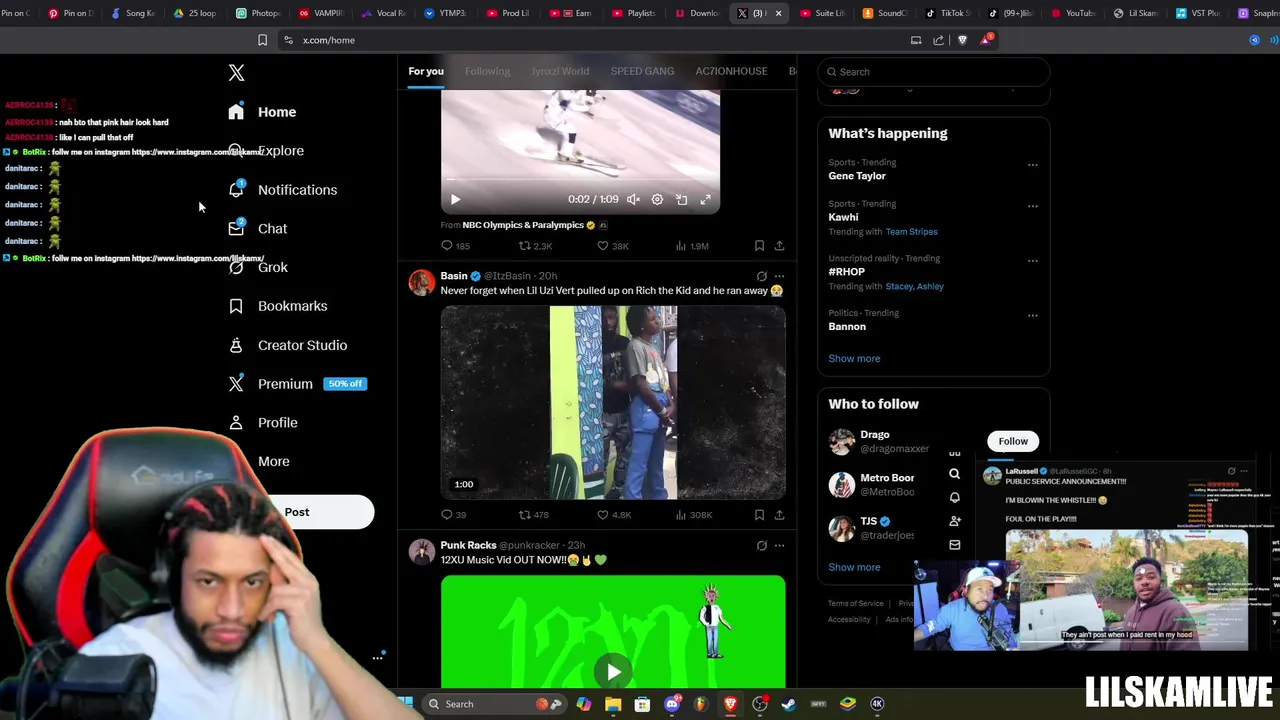Open Microsoft Store from the taskbar
This screenshot has height=720, width=1280.
pos(642,704)
